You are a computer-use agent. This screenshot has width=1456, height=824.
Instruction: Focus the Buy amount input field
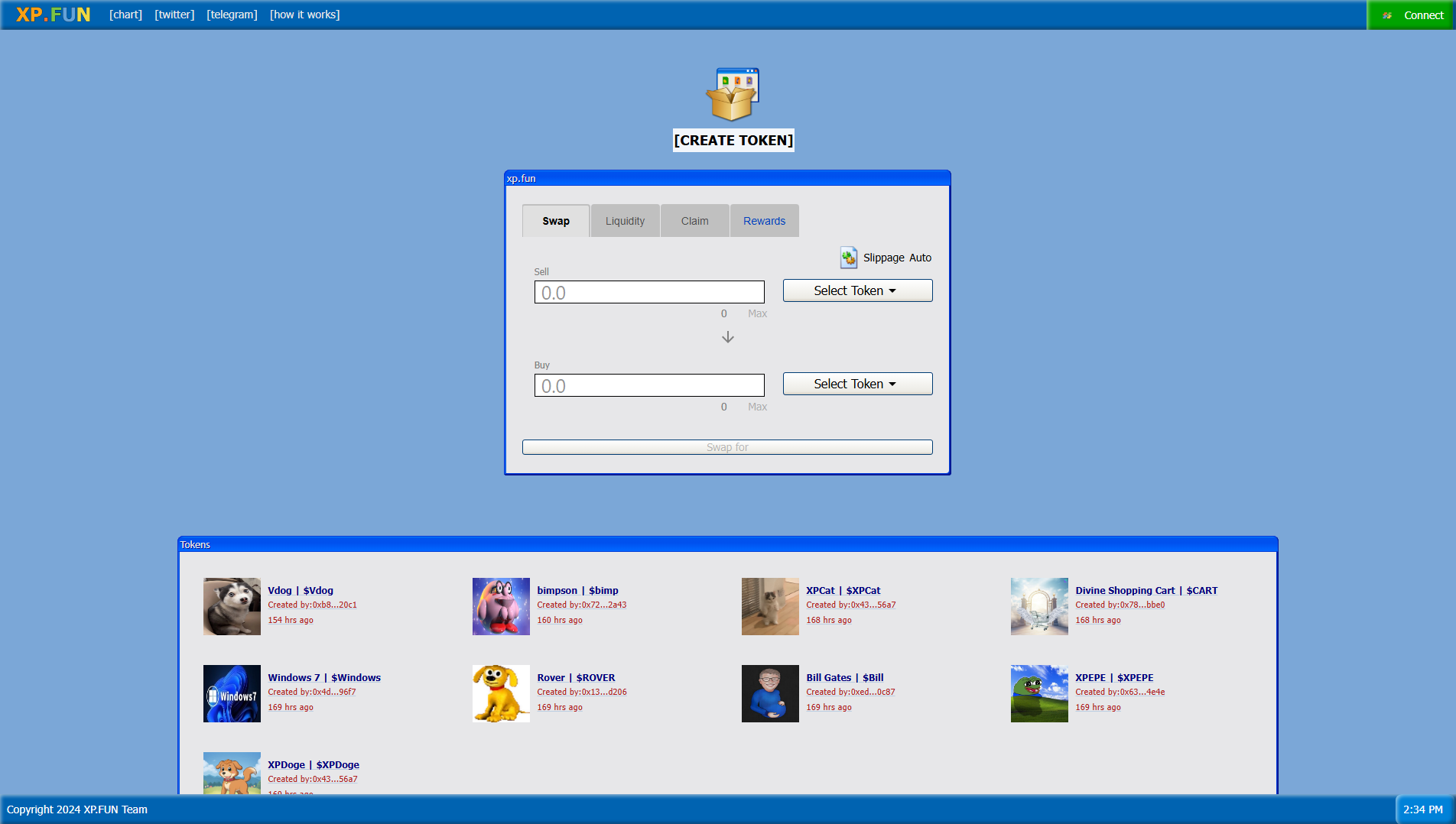click(x=649, y=385)
